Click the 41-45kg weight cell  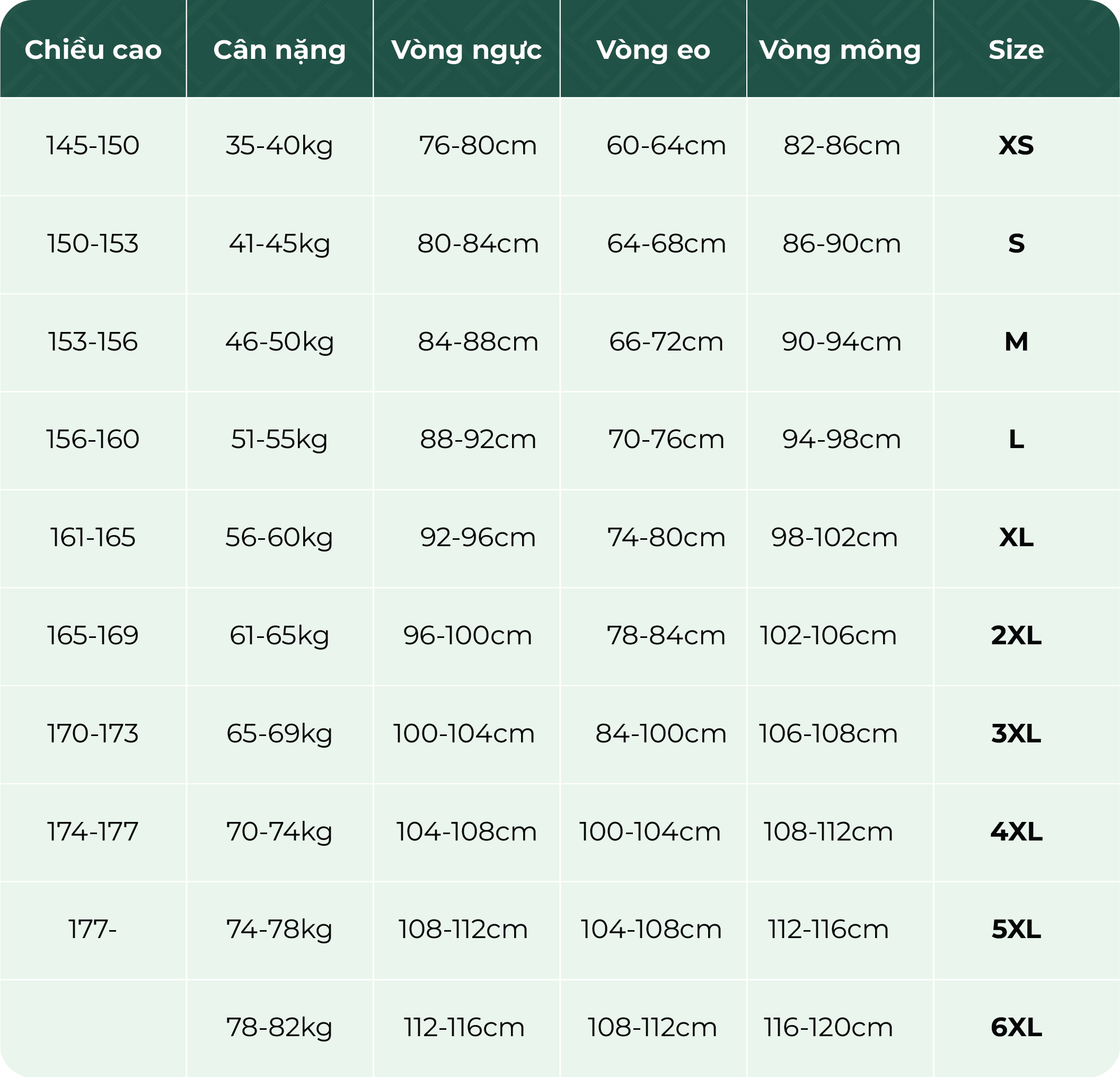point(279,243)
